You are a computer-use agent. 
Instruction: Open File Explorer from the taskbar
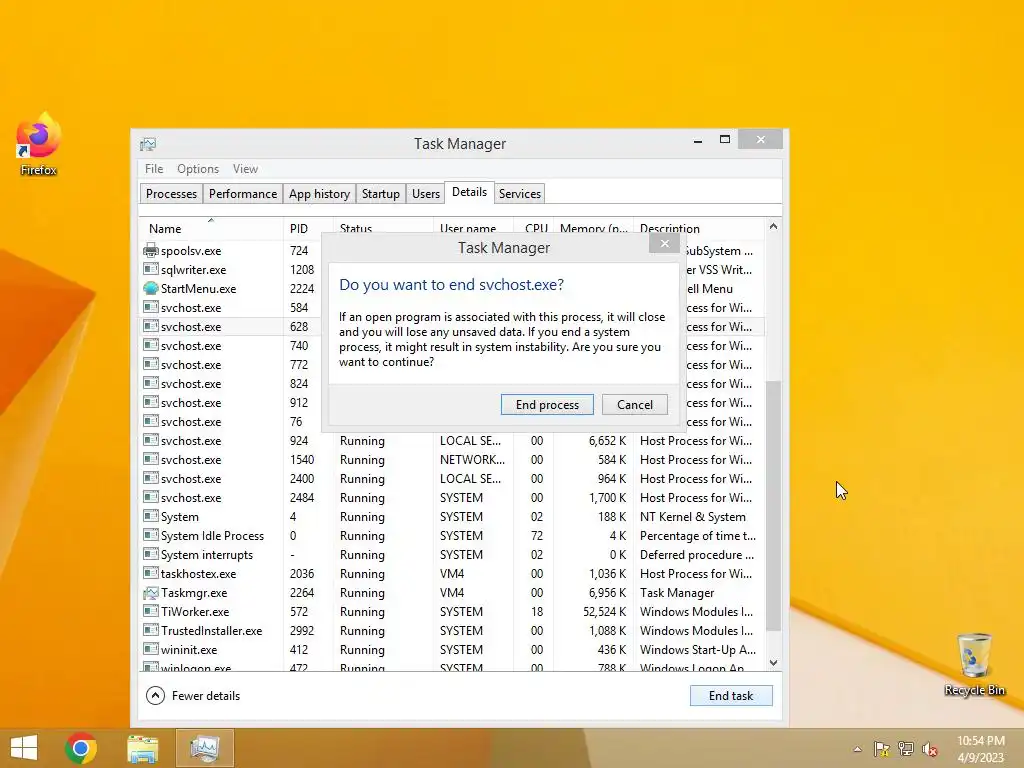142,748
